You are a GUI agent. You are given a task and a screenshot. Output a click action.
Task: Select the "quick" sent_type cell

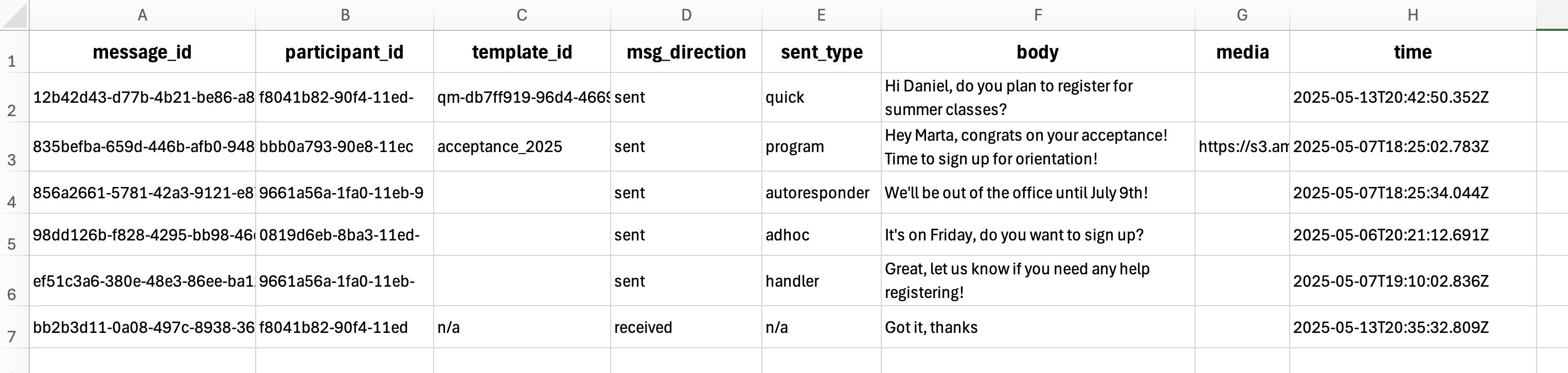[x=821, y=98]
